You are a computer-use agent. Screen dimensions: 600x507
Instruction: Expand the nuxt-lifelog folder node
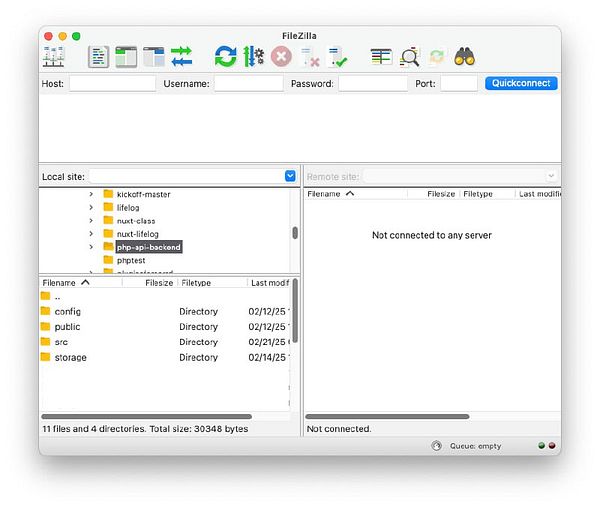coord(91,234)
